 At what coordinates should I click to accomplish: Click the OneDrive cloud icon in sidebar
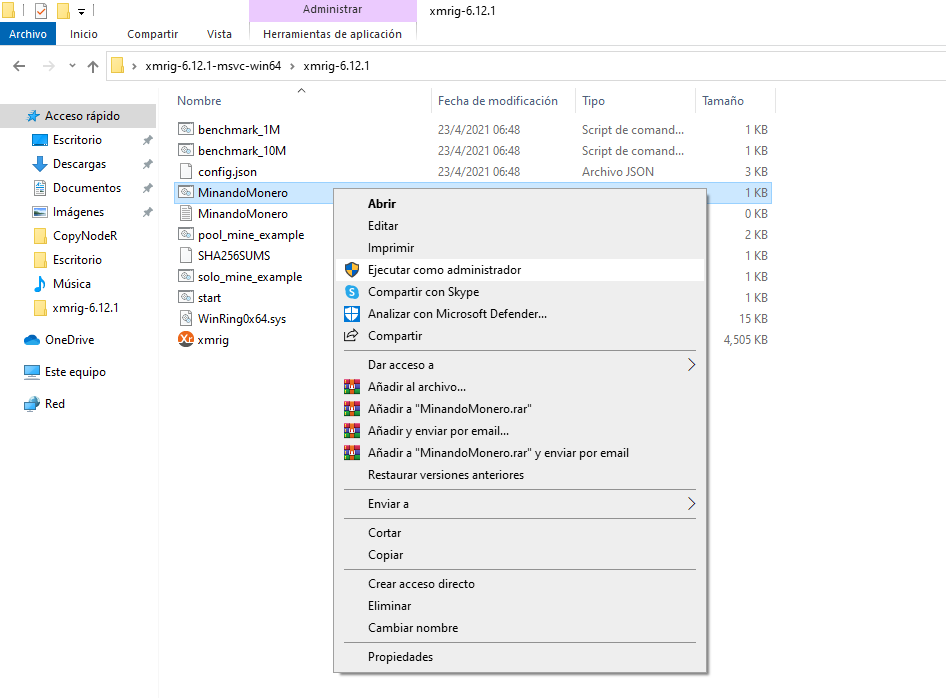pyautogui.click(x=32, y=340)
